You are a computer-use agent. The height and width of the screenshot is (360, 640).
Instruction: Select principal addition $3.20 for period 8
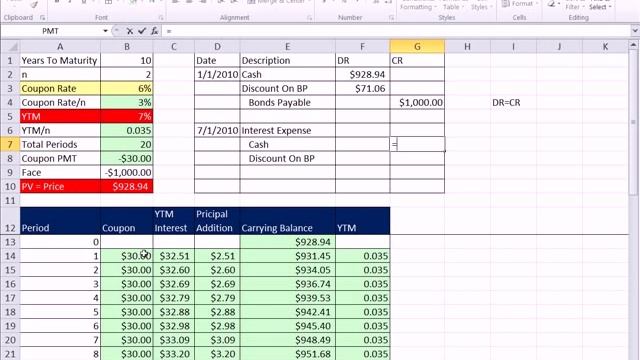218,354
